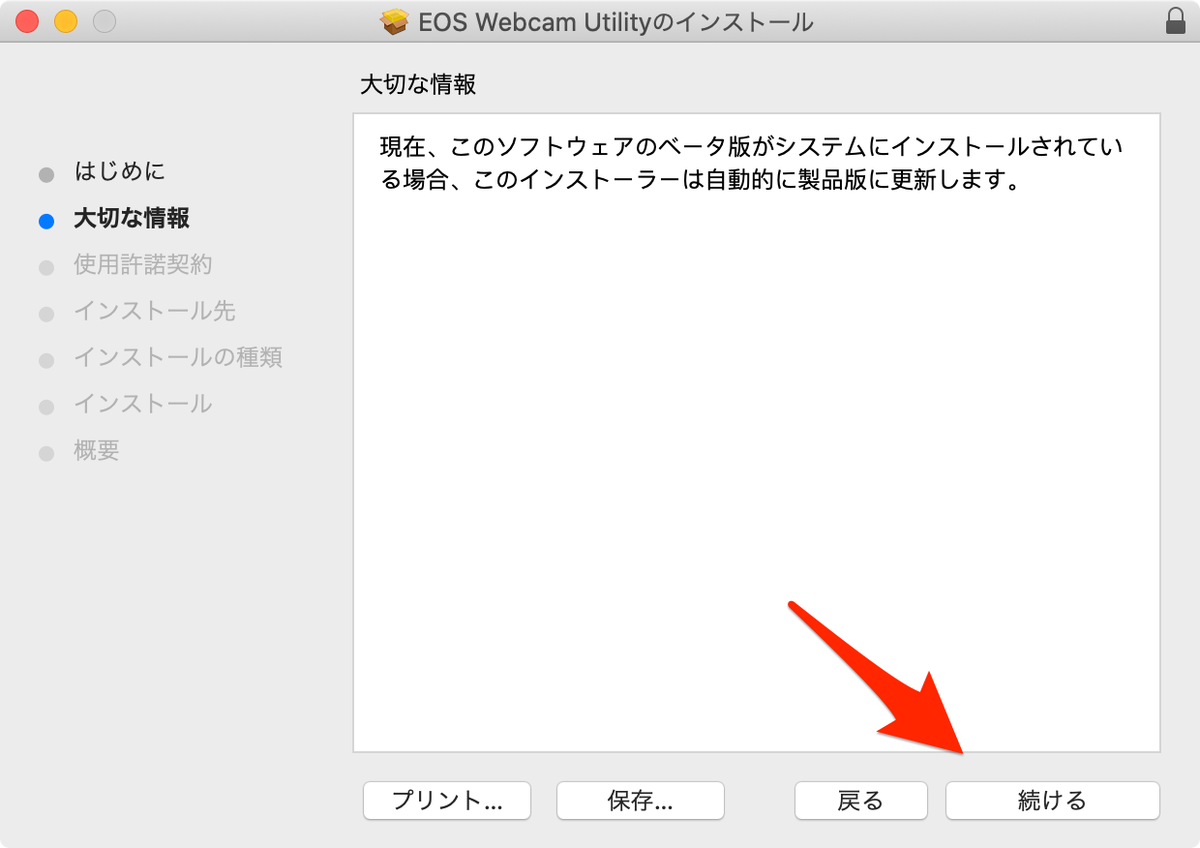Image resolution: width=1200 pixels, height=848 pixels.
Task: Click the 保存... save button
Action: tap(640, 800)
